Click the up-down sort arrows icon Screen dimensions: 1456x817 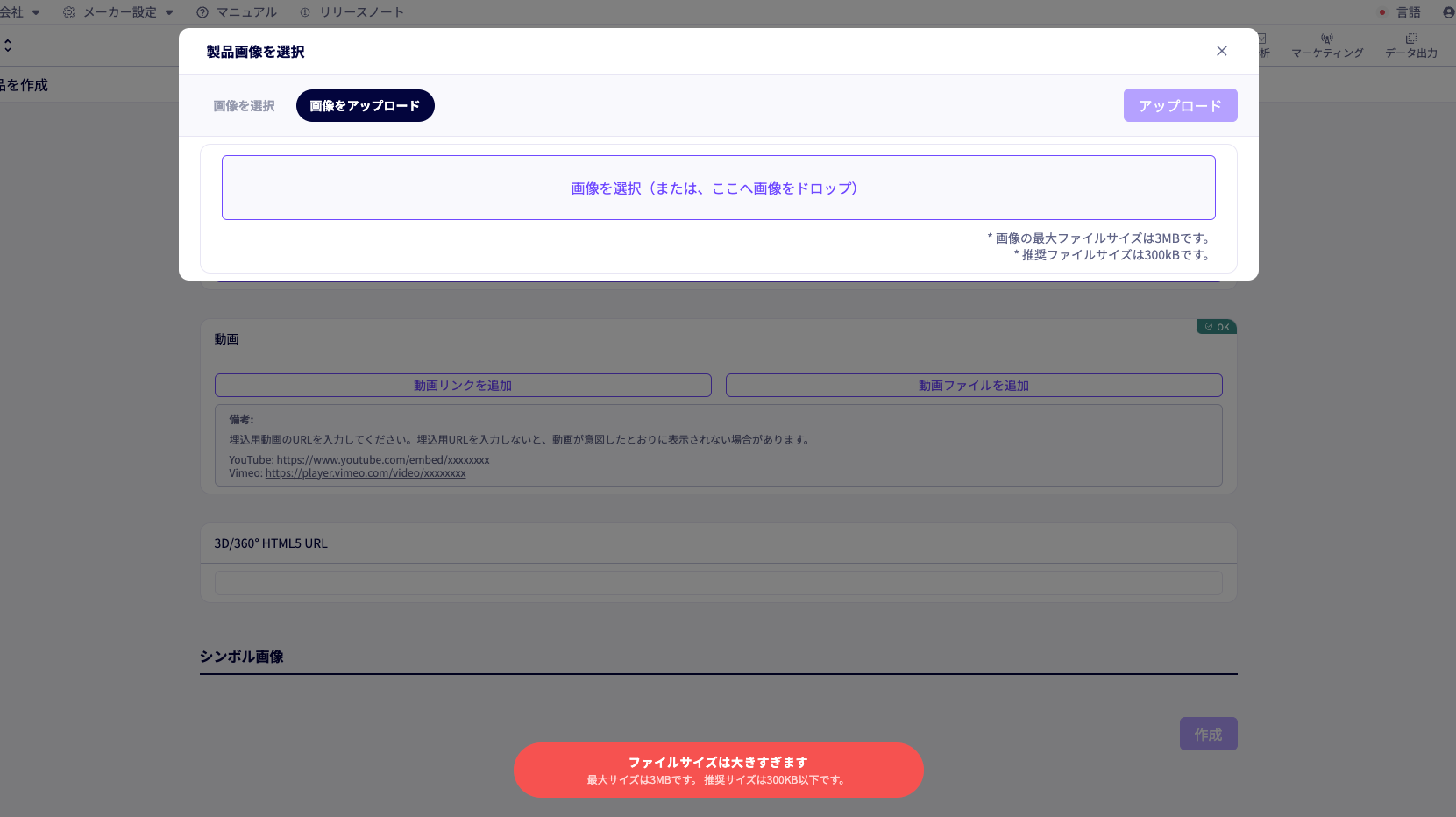pos(8,46)
